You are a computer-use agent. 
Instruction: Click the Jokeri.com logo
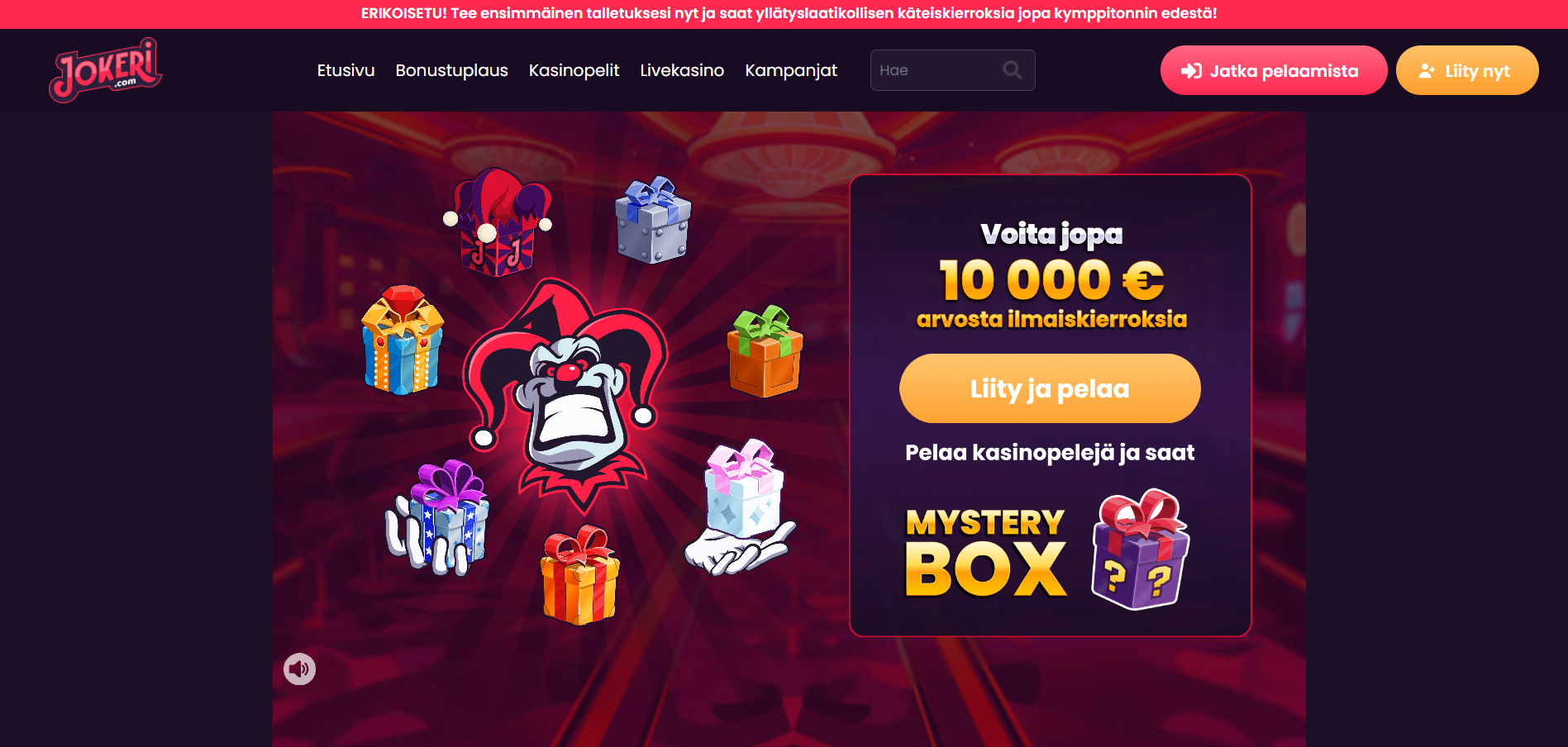coord(106,70)
